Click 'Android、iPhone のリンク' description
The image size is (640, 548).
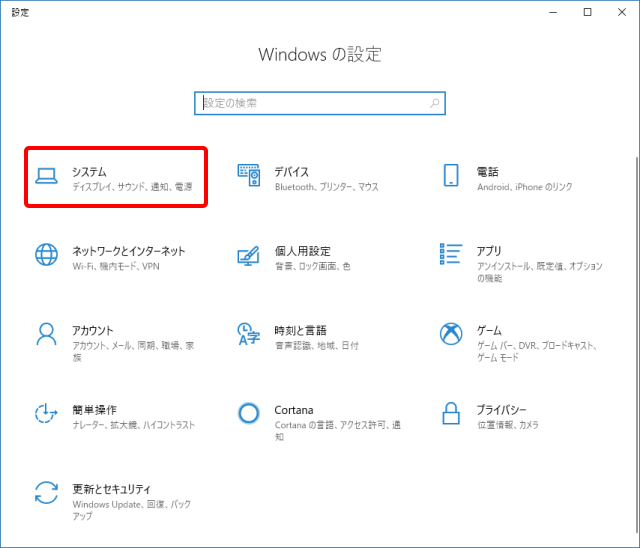(524, 187)
